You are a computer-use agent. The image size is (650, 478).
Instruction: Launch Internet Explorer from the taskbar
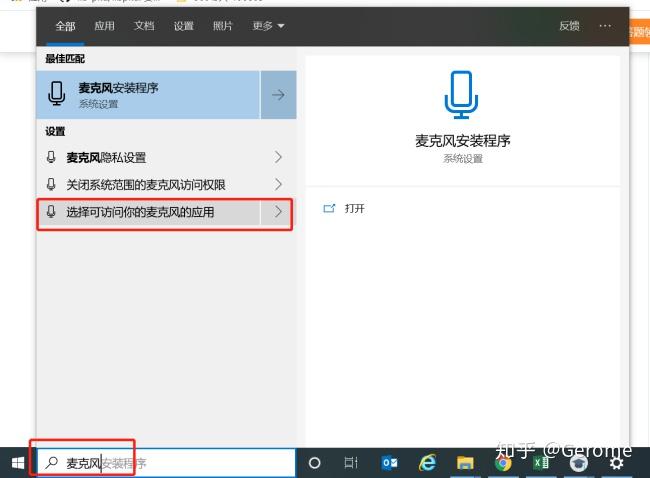tap(427, 463)
